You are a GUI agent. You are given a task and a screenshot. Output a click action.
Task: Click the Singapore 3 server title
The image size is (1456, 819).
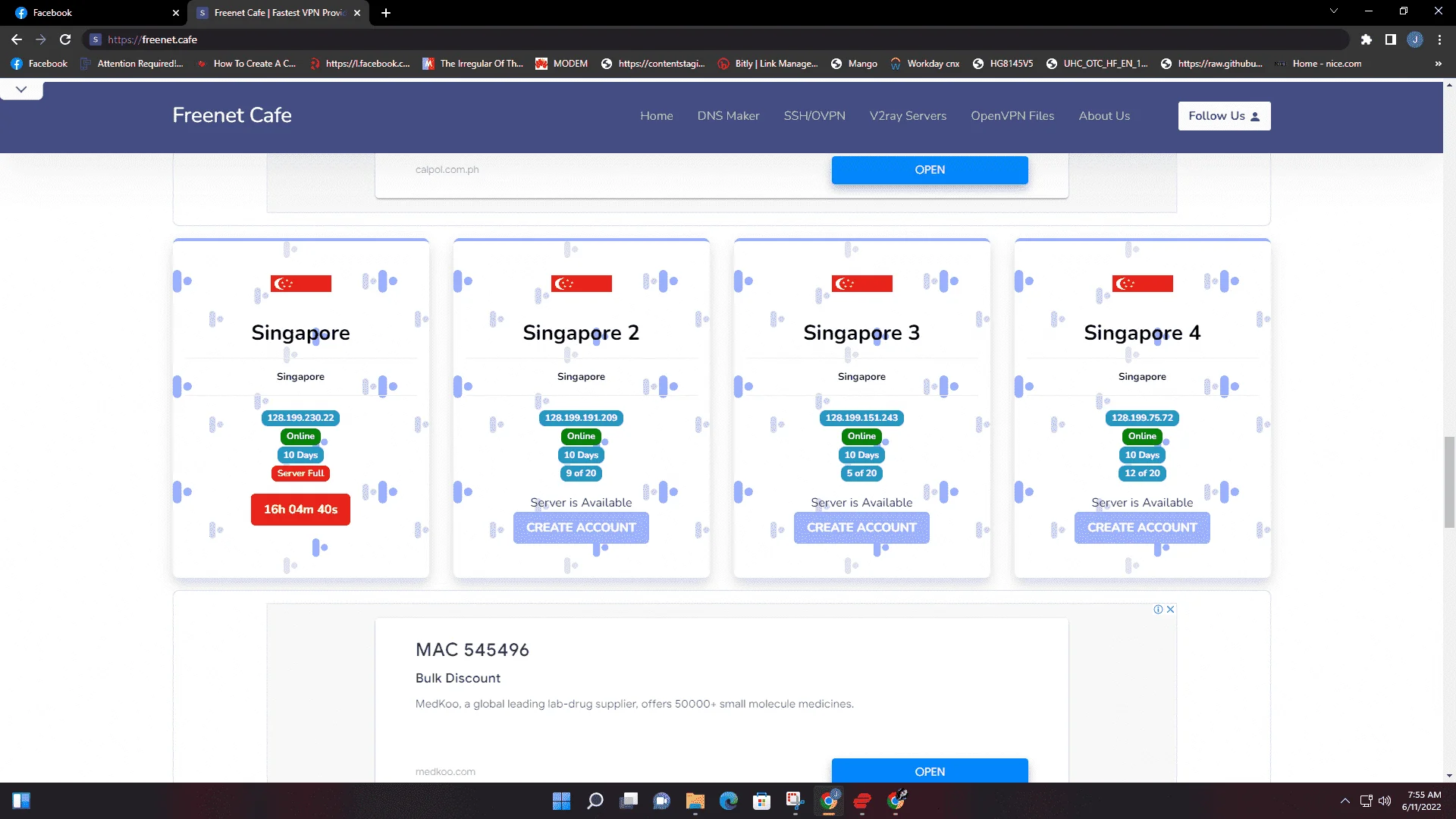[861, 333]
